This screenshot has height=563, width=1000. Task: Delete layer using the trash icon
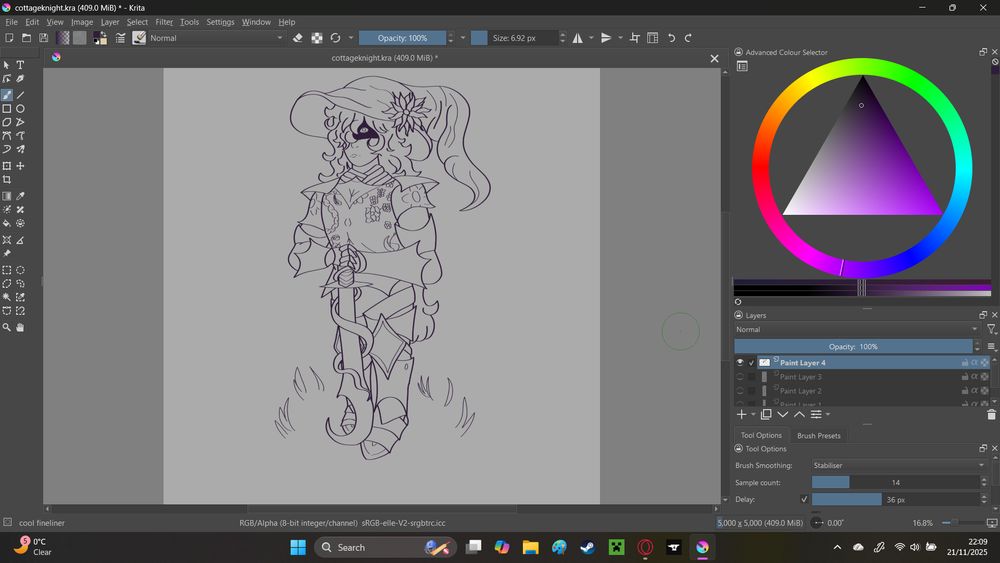coord(991,414)
